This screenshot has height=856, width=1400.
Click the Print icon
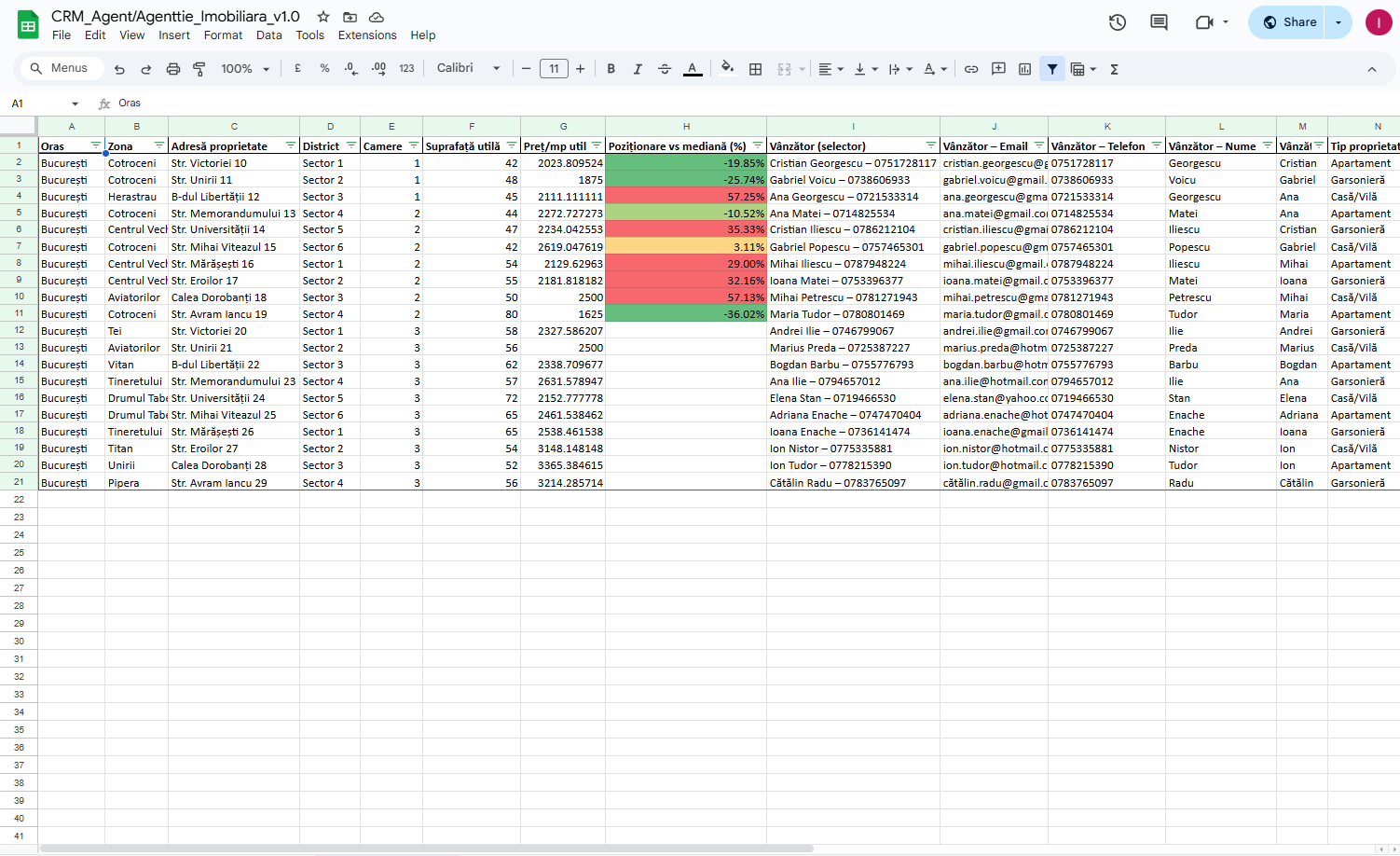(172, 69)
